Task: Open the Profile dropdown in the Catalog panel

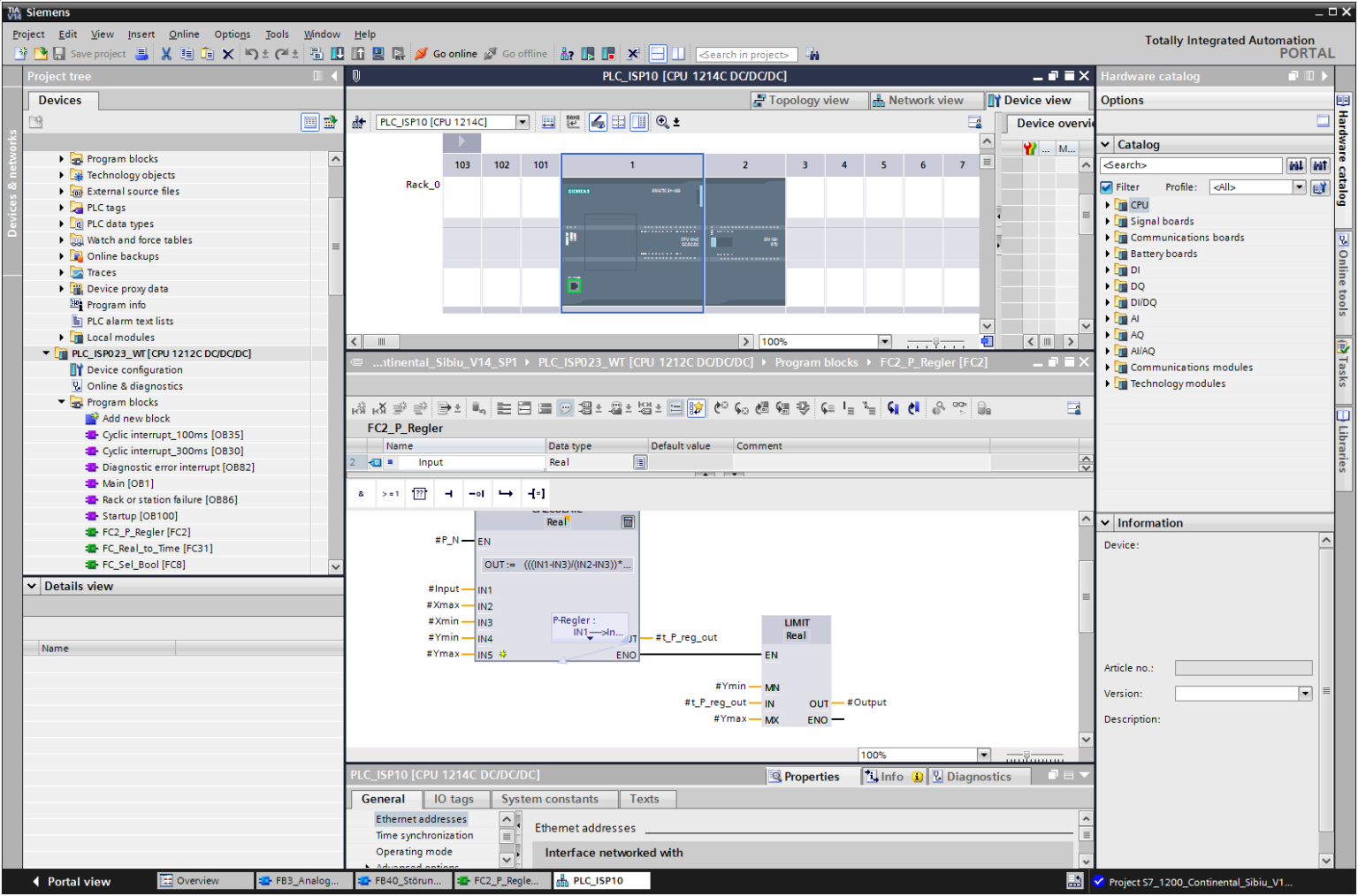Action: [x=1298, y=186]
